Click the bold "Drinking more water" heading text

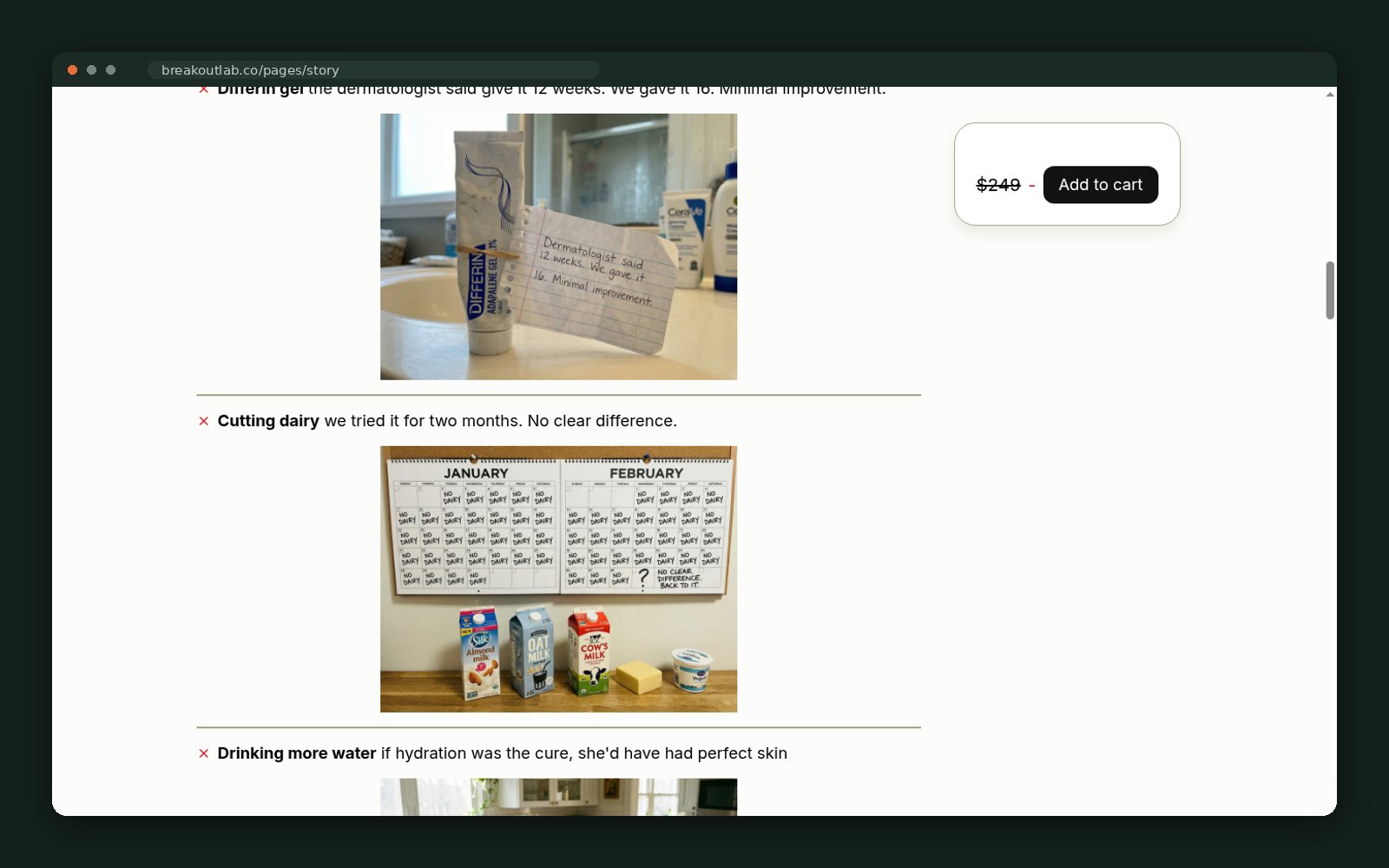pyautogui.click(x=297, y=753)
